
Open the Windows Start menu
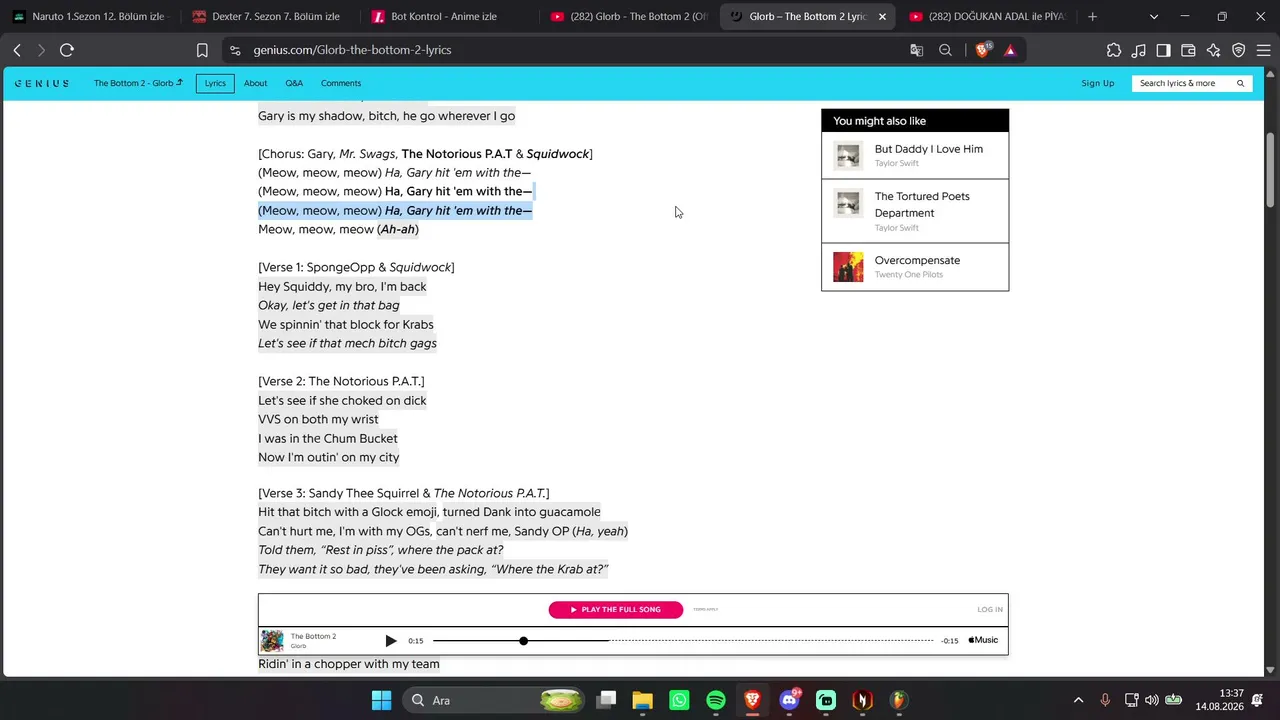click(x=381, y=700)
